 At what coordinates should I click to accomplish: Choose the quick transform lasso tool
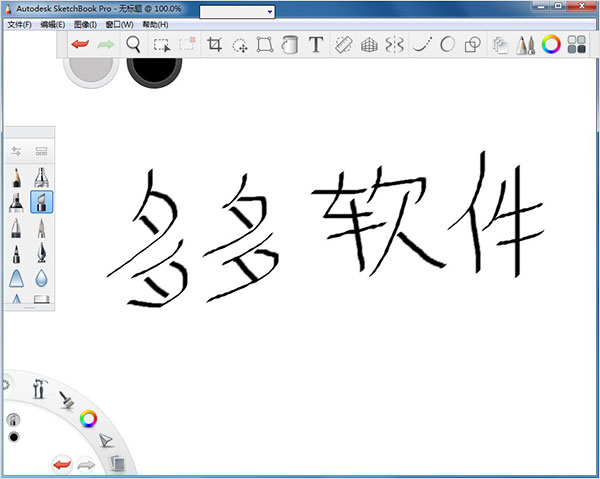pos(240,46)
